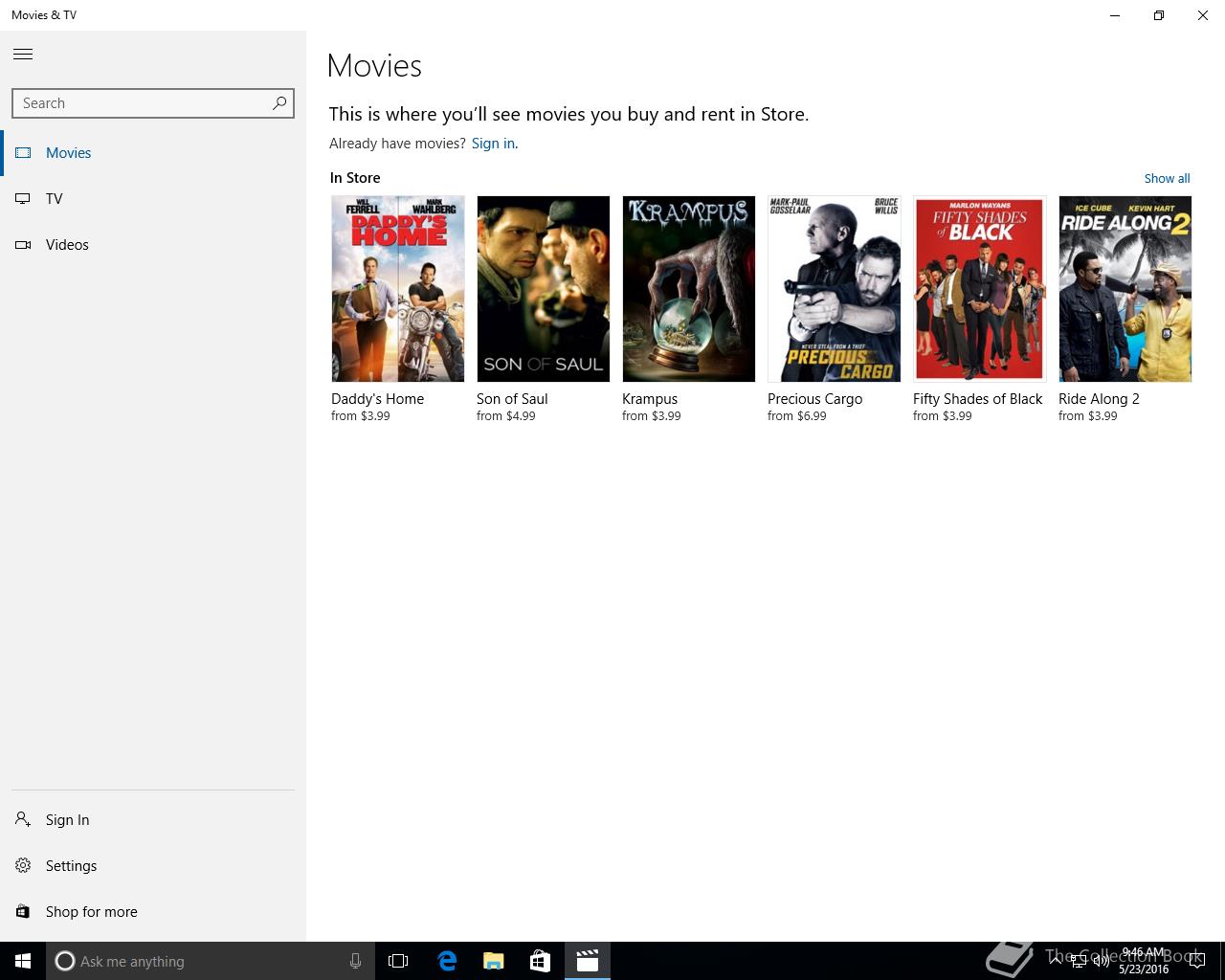
Task: Follow the Sign in link
Action: pos(493,144)
